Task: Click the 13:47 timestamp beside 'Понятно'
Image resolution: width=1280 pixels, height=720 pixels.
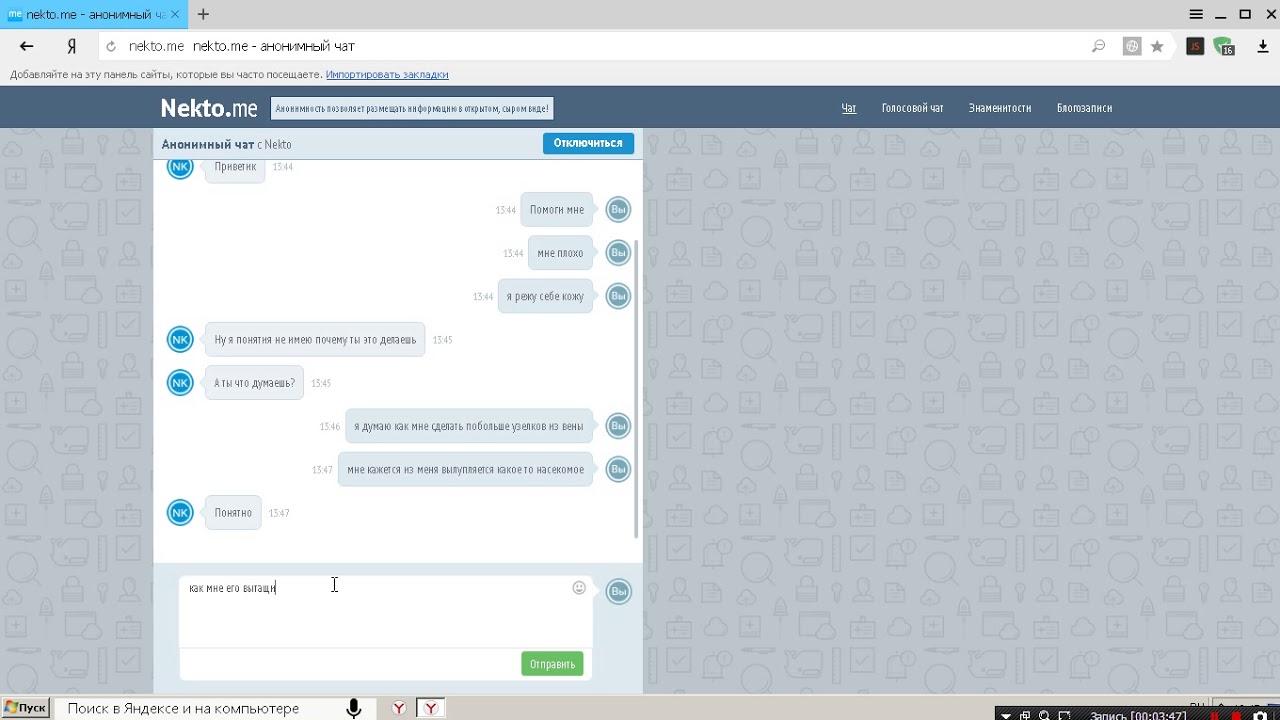Action: coord(279,513)
